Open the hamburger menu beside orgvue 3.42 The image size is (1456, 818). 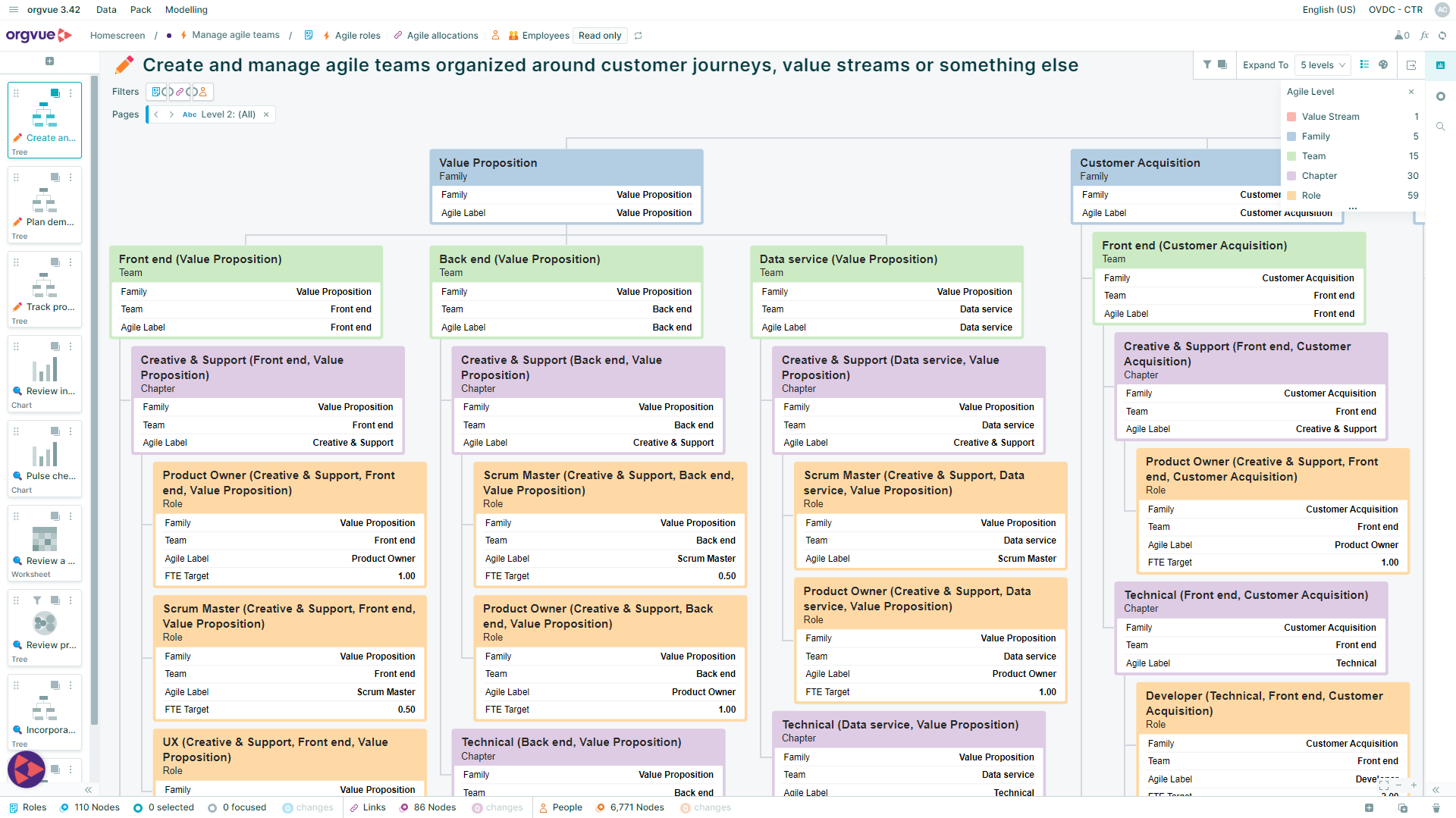coord(13,10)
